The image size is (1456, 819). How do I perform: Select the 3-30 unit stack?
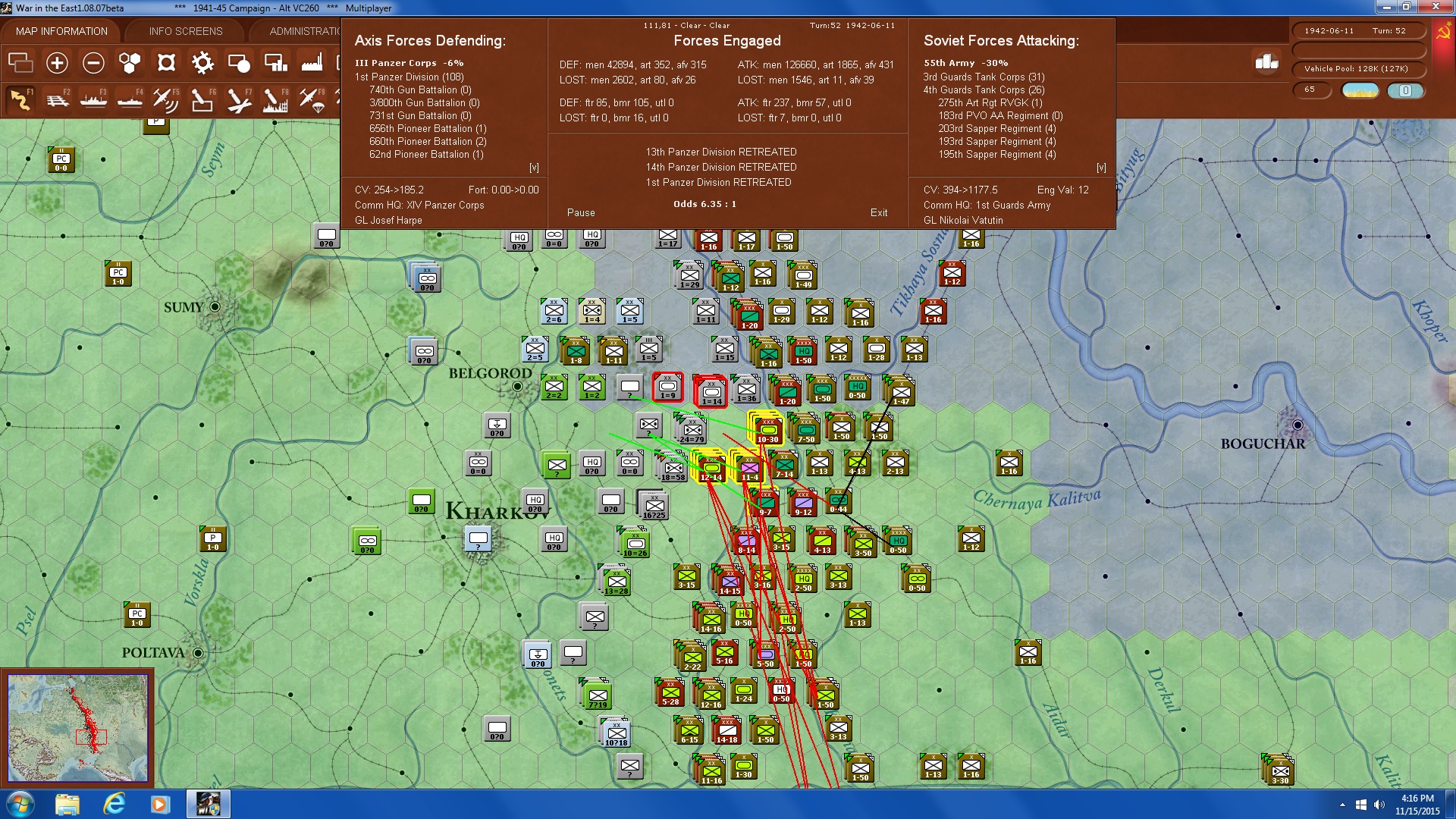[1279, 770]
